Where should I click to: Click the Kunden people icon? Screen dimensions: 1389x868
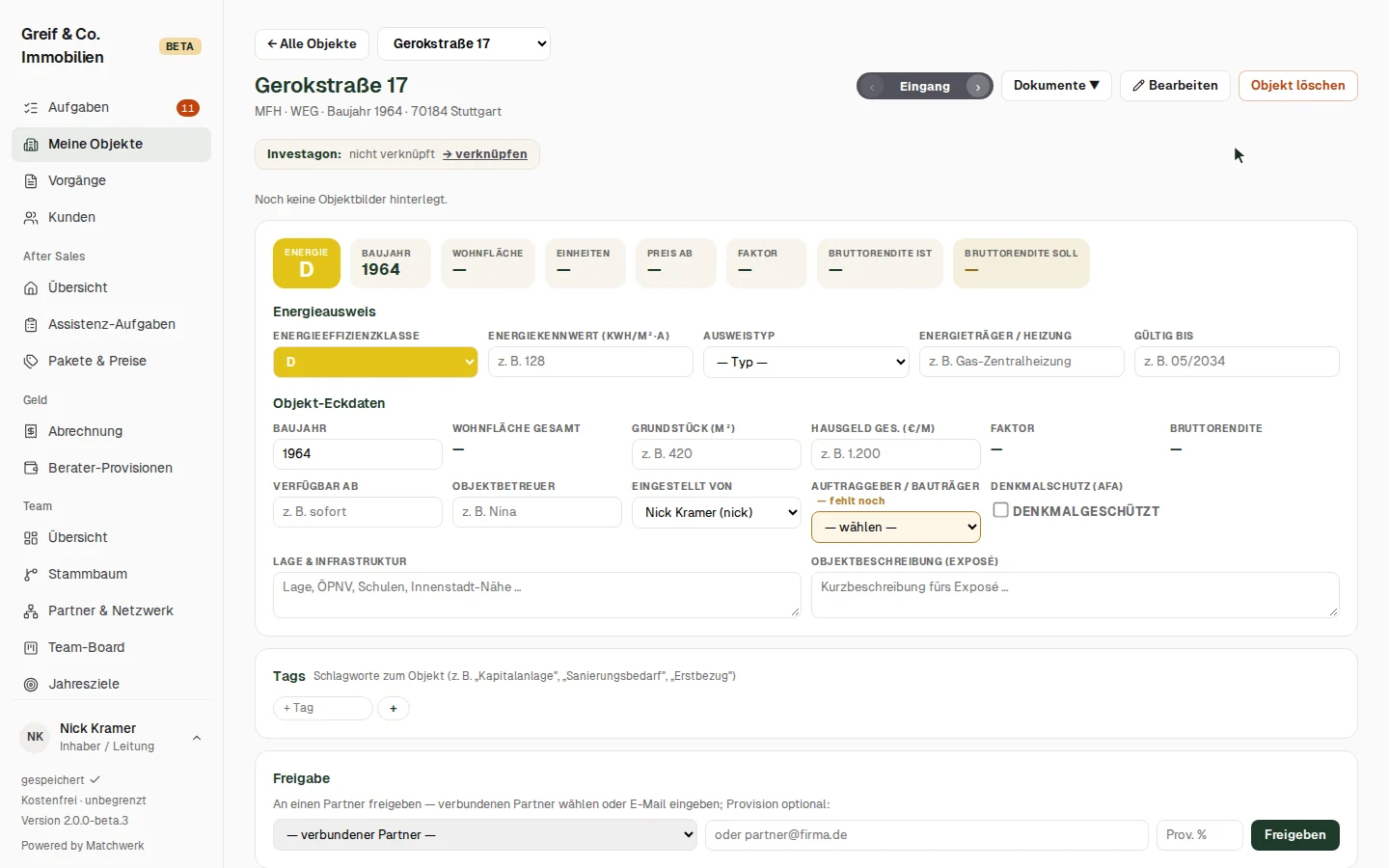31,218
